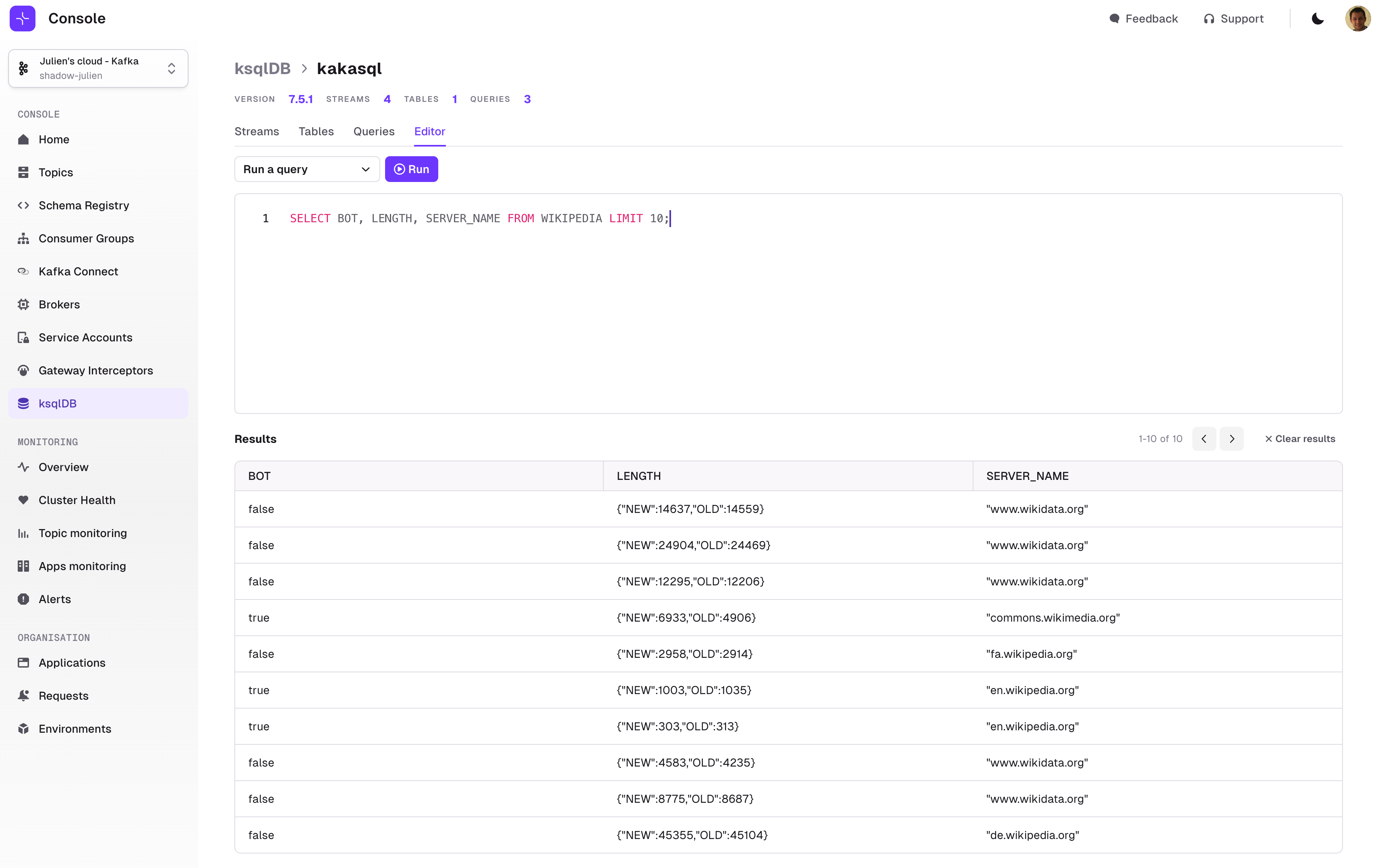Open Feedback link text
Image resolution: width=1384 pixels, height=868 pixels.
tap(1152, 19)
